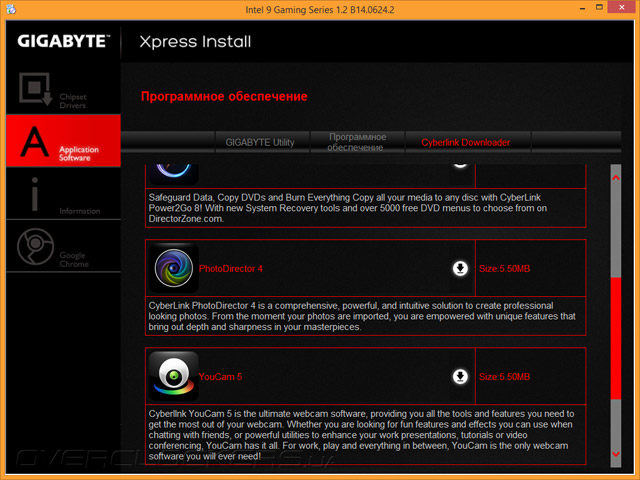Click the scrollbar down arrow
640x480 pixels.
[x=616, y=454]
